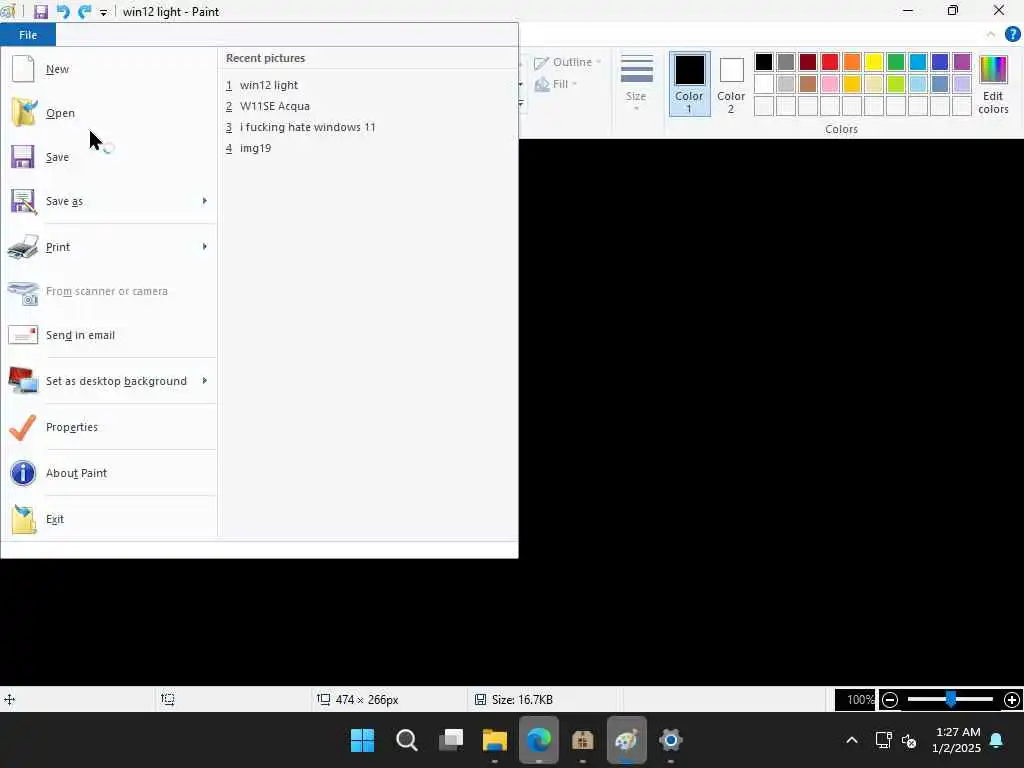
Task: Click the Exit icon
Action: point(23,519)
